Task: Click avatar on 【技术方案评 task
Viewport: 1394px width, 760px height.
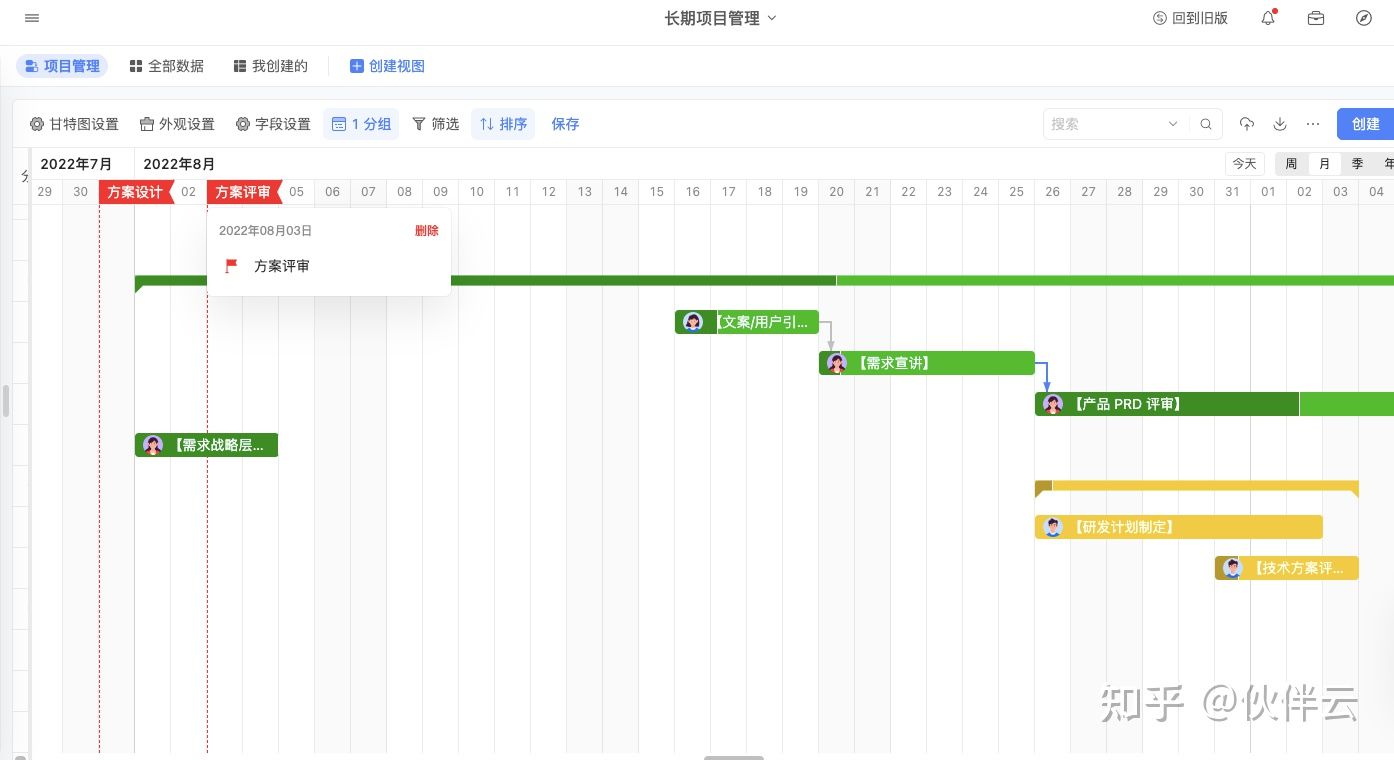Action: point(1232,568)
